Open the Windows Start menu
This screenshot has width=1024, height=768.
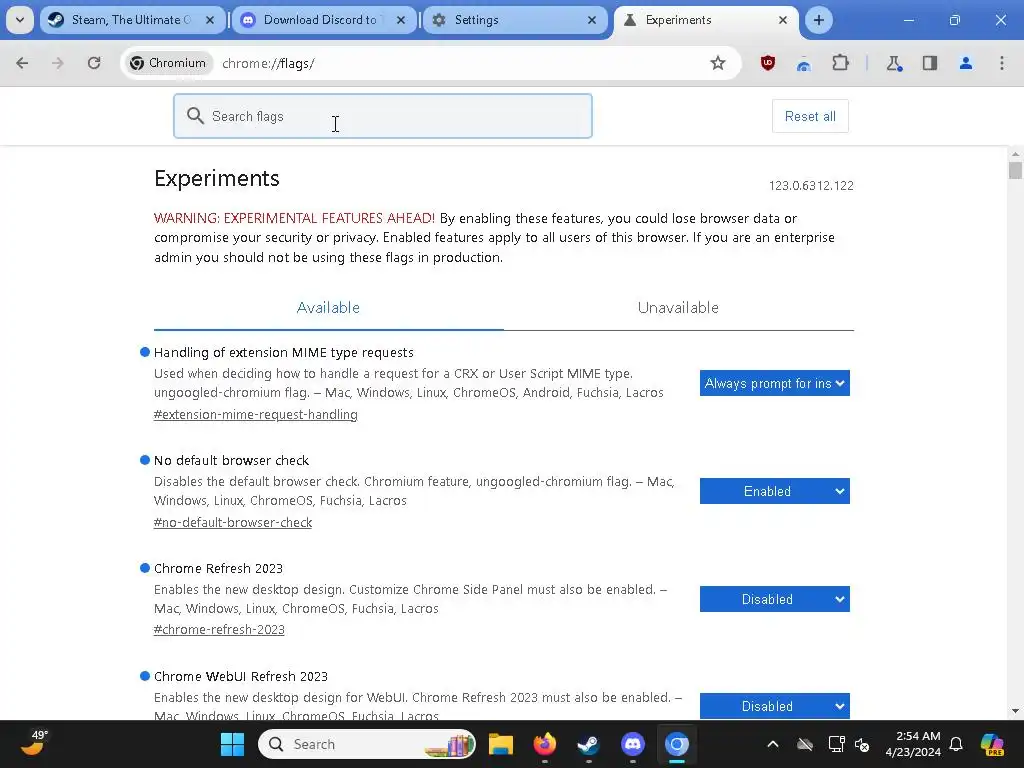click(232, 744)
